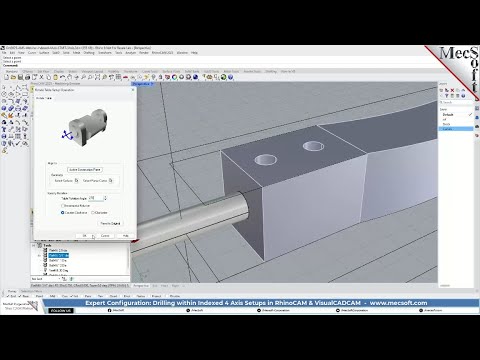Viewport: 480px width, 360px height.
Task: Click the New file icon in toolbar
Action: point(6,77)
